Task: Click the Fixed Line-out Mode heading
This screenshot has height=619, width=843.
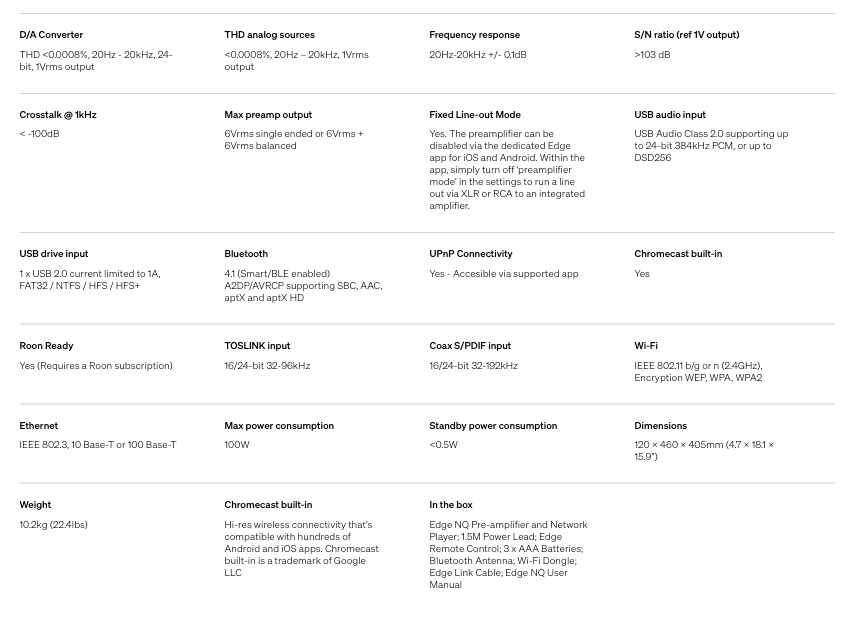Action: pyautogui.click(x=475, y=115)
